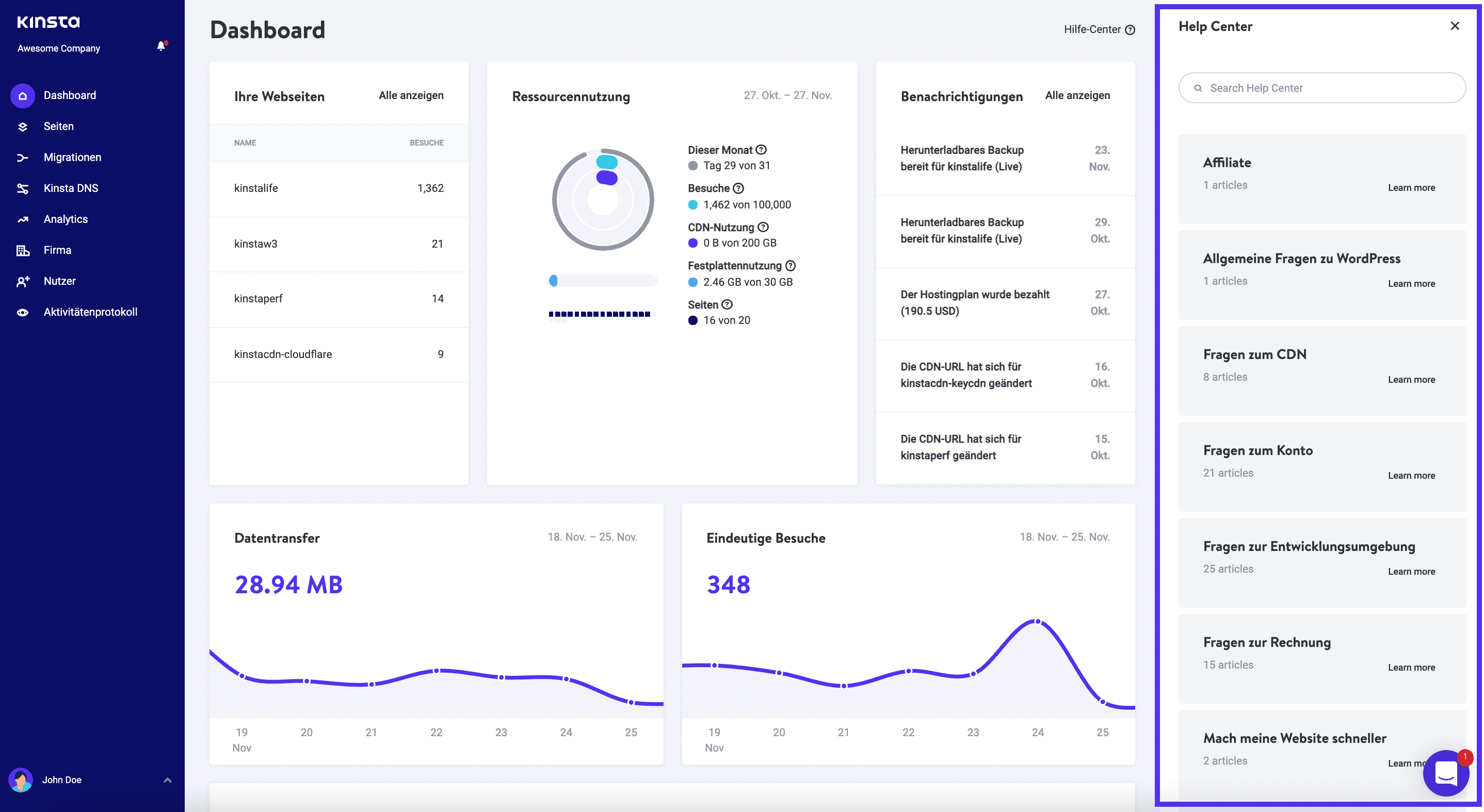Image resolution: width=1484 pixels, height=812 pixels.
Task: Click the CDN-Nutzung help icon
Action: click(763, 227)
